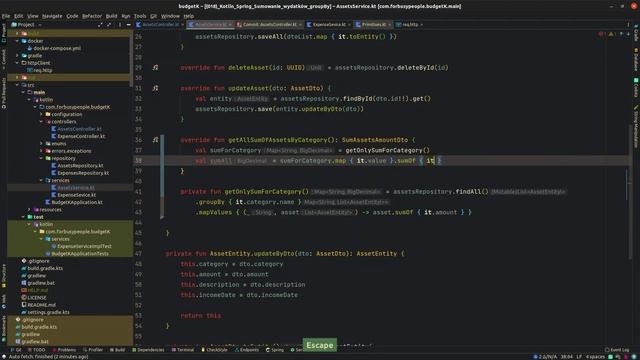This screenshot has width=640, height=360.
Task: Switch to the Commit: AssetsController.kt tab
Action: (x=269, y=24)
